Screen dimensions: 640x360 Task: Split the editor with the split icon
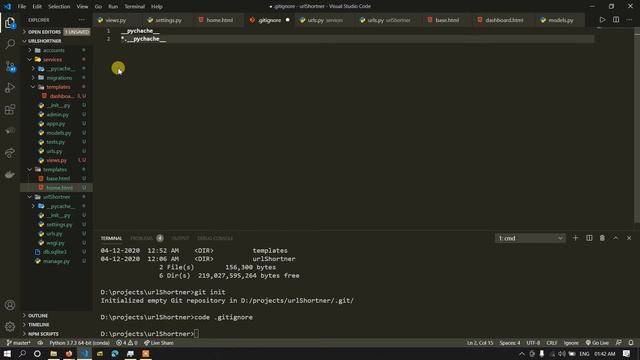[616, 20]
